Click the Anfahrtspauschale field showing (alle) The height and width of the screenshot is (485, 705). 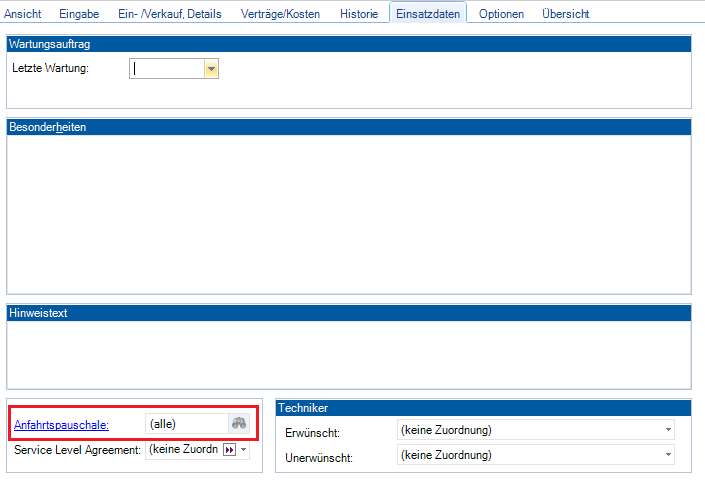click(x=185, y=424)
